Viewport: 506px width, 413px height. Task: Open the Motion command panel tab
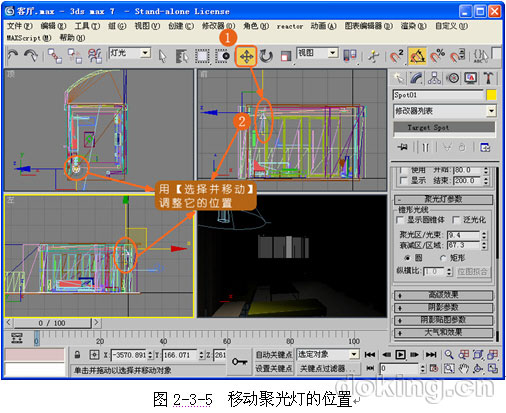click(x=453, y=78)
